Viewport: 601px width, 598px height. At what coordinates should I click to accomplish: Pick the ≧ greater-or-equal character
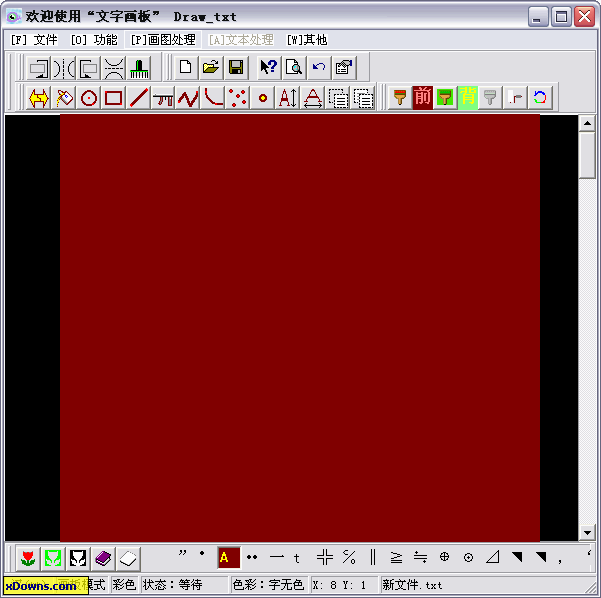[x=396, y=557]
